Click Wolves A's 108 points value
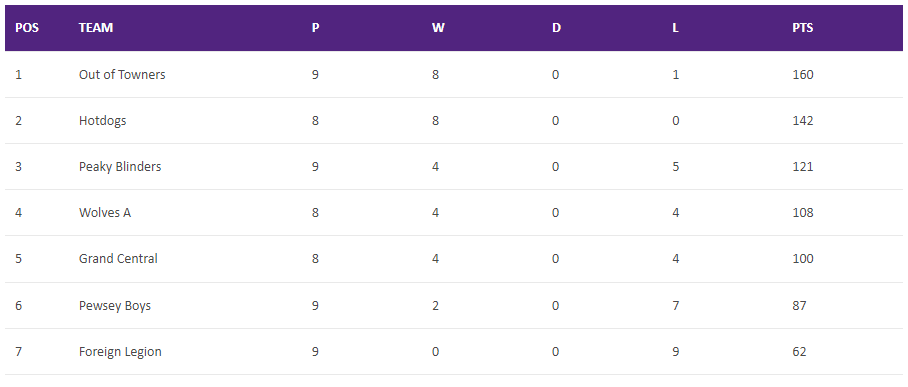 pyautogui.click(x=803, y=213)
